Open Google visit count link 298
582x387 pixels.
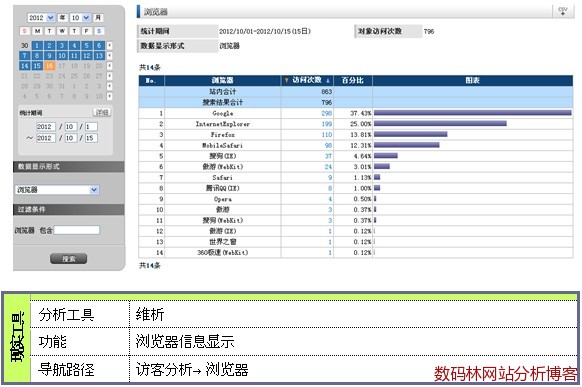327,113
